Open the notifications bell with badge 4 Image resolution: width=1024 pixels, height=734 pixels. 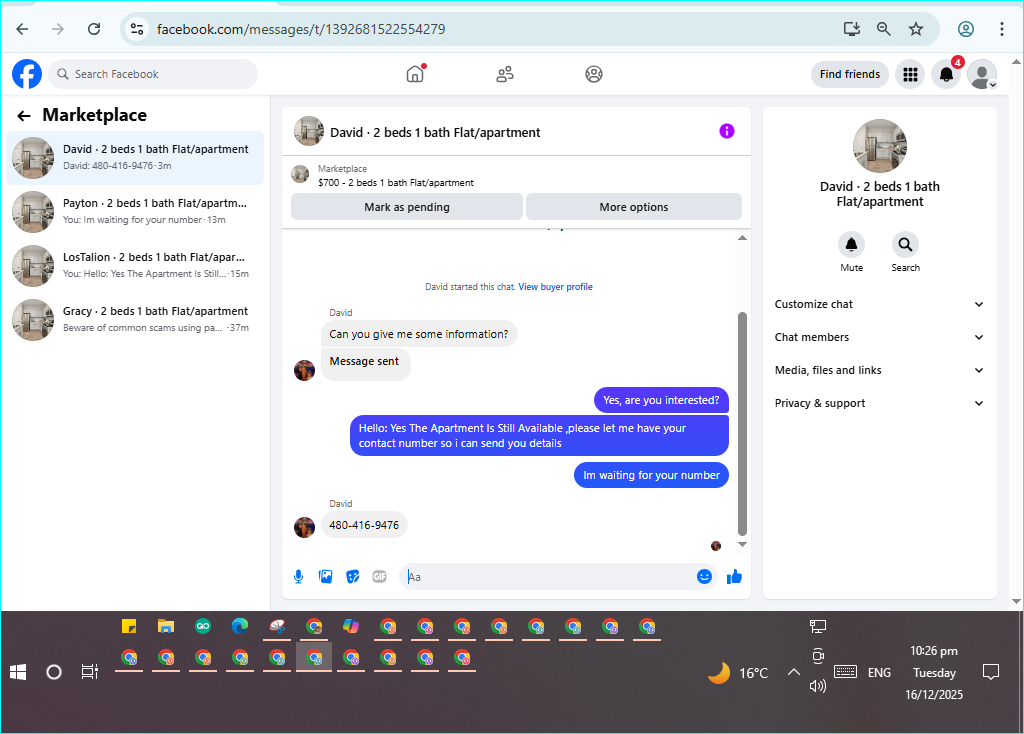(946, 74)
